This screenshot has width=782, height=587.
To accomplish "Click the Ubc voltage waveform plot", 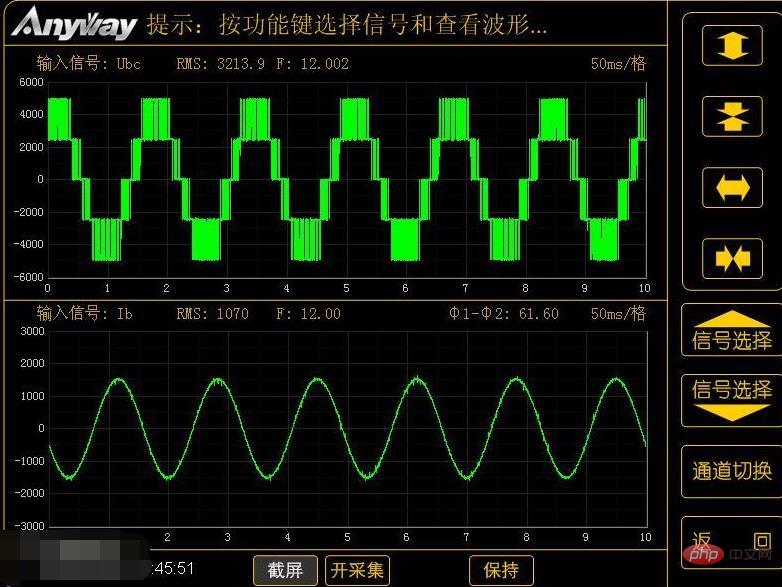I will click(347, 180).
